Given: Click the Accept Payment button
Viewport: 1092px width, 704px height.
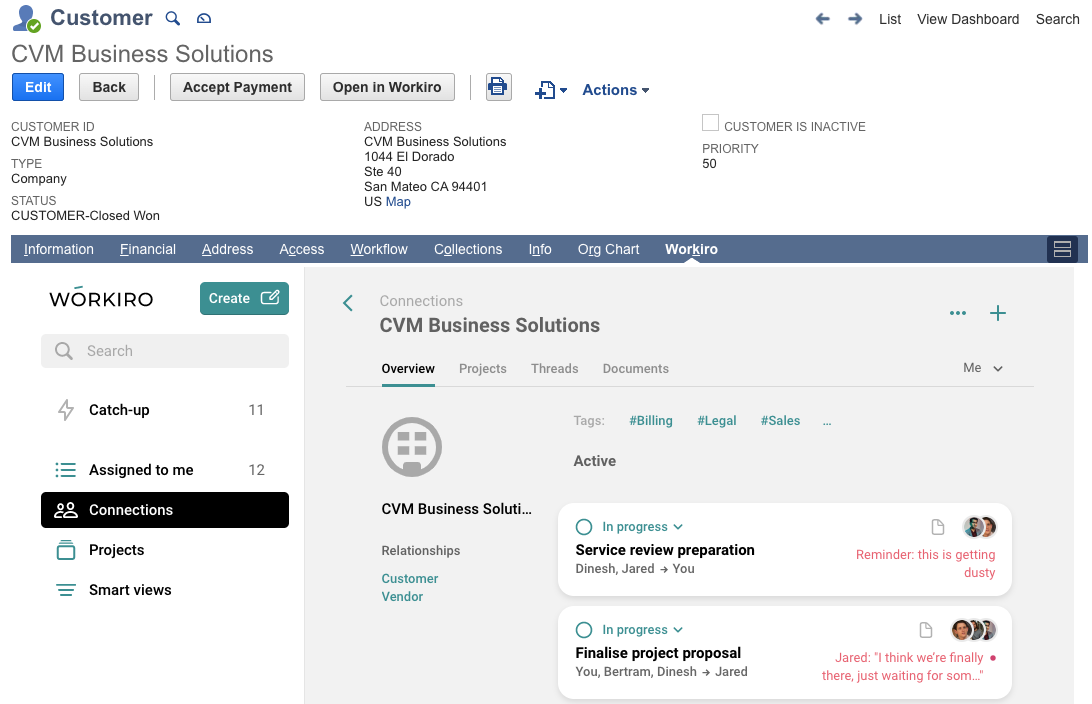Looking at the screenshot, I should tap(238, 87).
